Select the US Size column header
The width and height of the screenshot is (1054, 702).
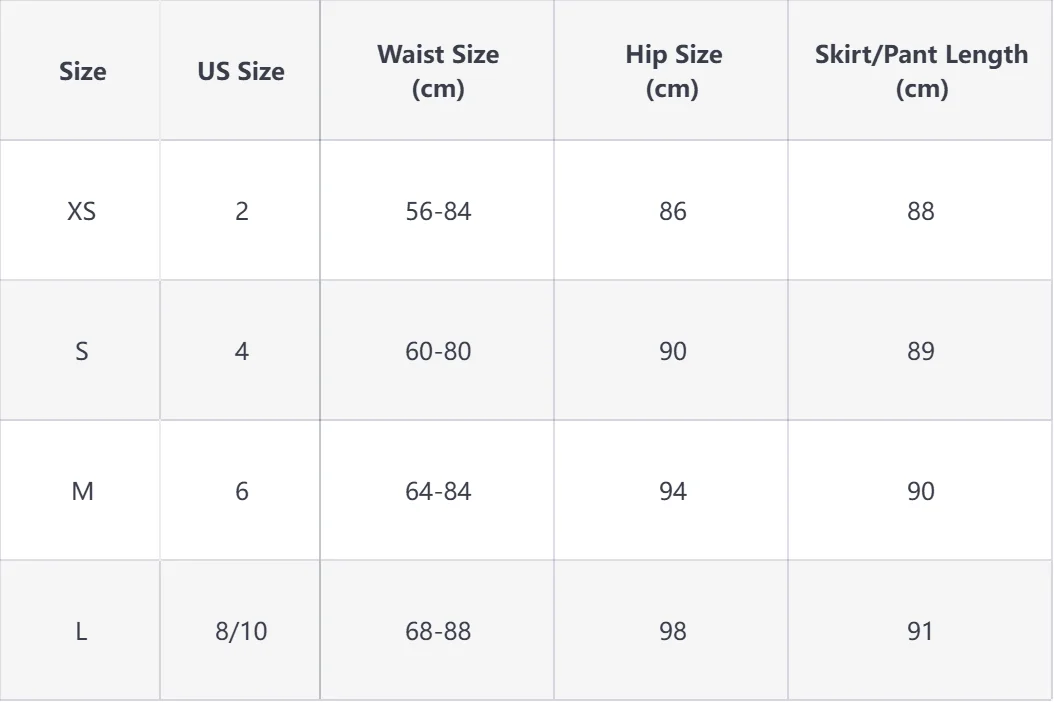[x=241, y=71]
